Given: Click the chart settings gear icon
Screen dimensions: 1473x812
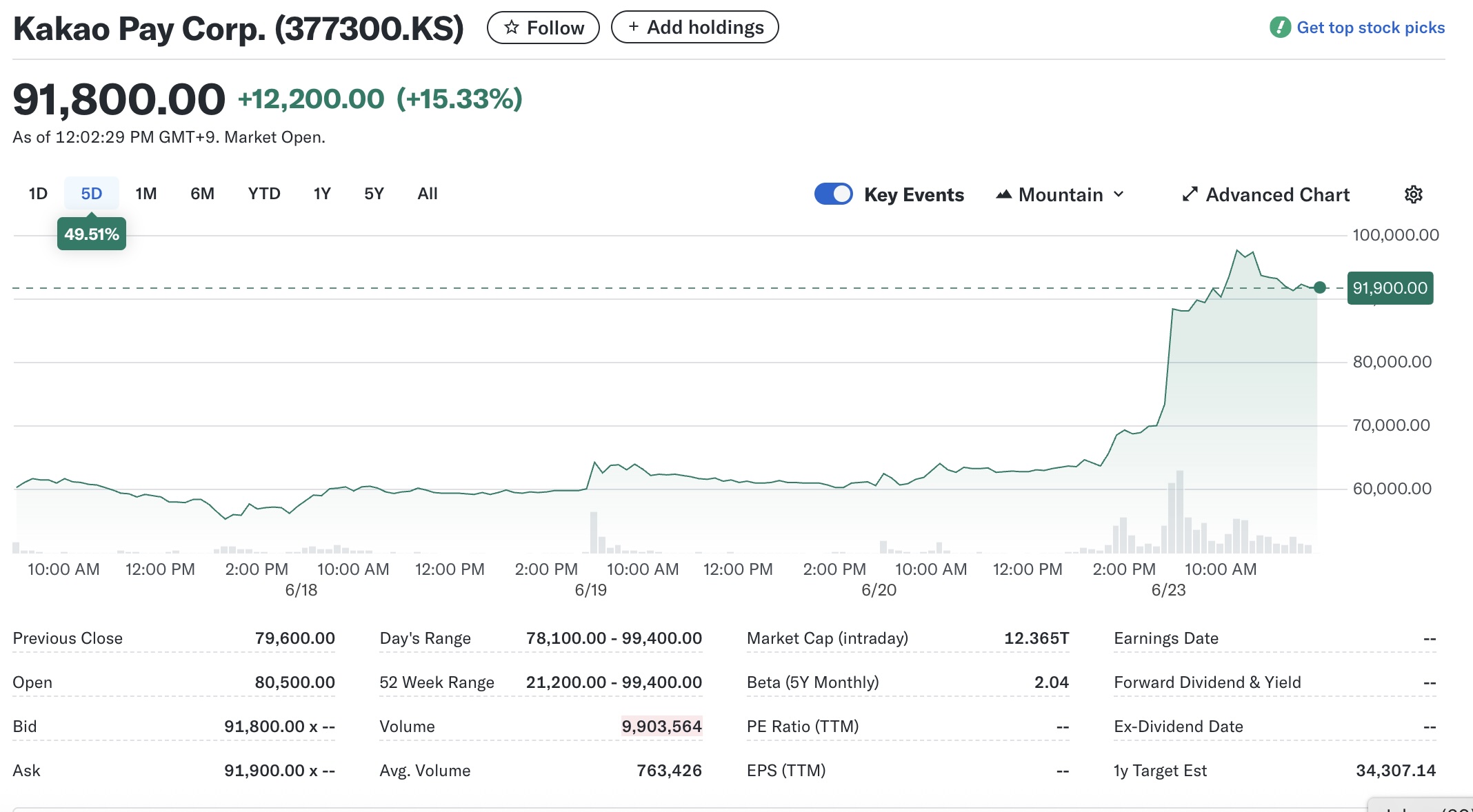Looking at the screenshot, I should point(1414,194).
